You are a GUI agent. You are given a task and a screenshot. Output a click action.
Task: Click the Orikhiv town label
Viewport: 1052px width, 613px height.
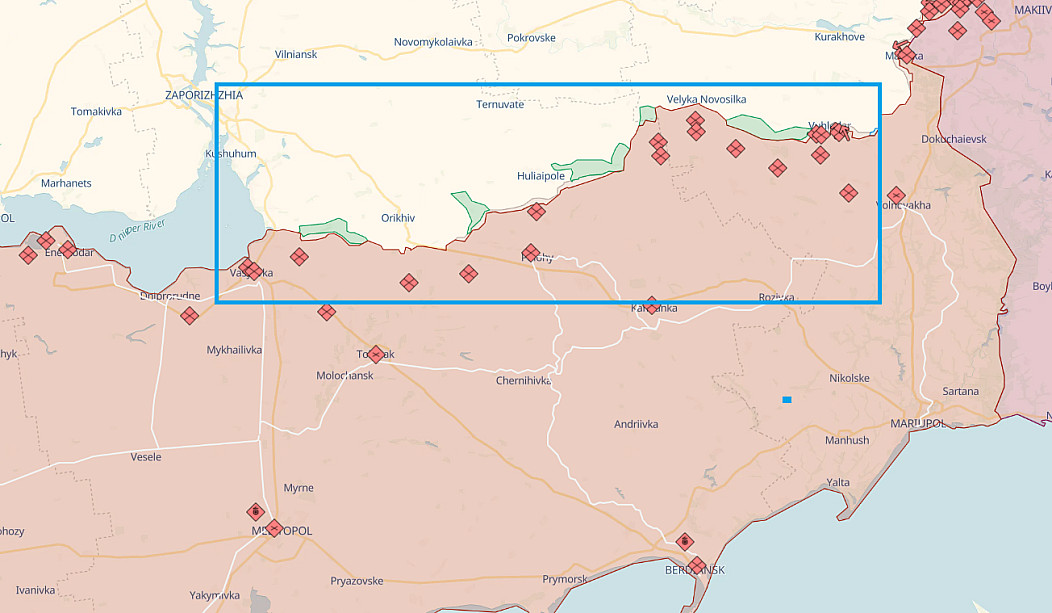pyautogui.click(x=398, y=217)
